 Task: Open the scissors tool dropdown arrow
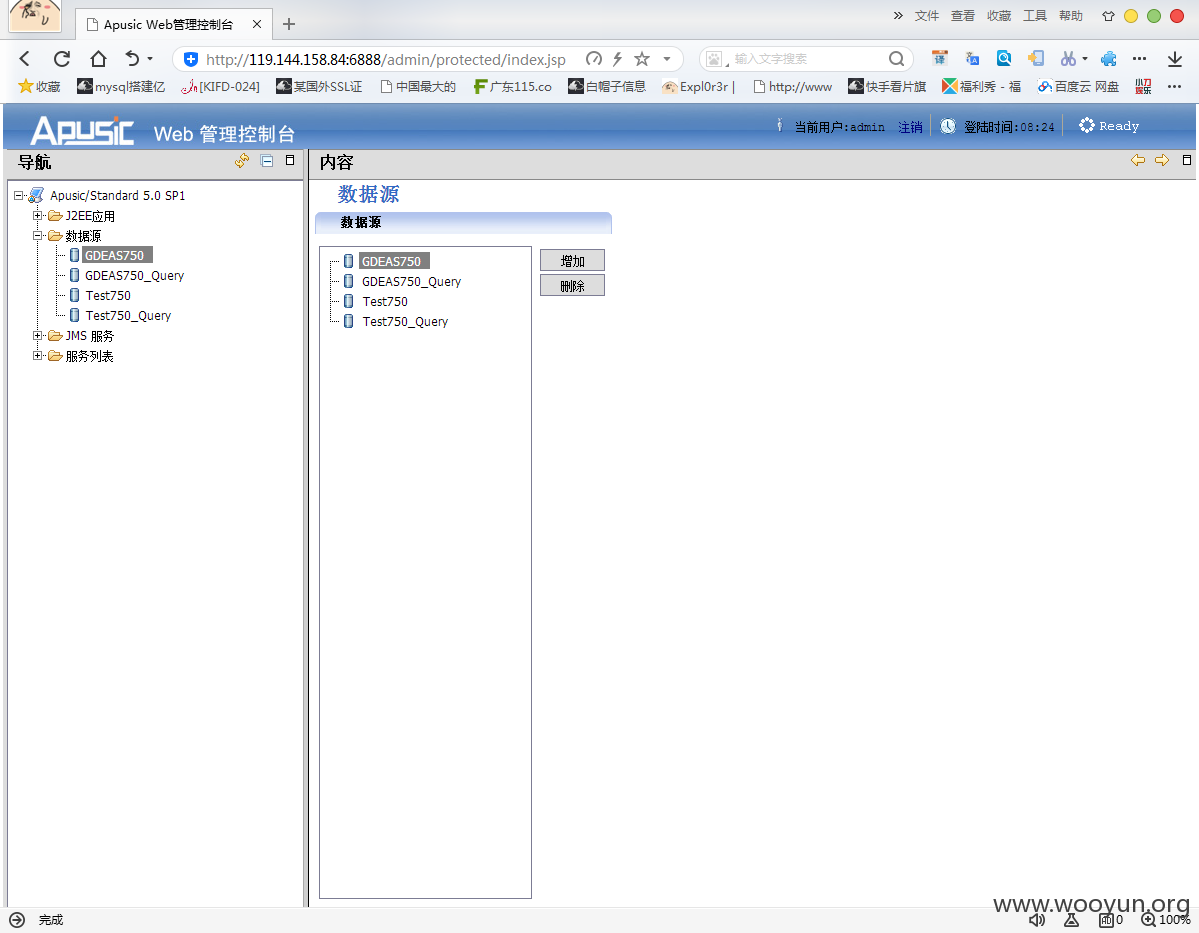(1084, 59)
